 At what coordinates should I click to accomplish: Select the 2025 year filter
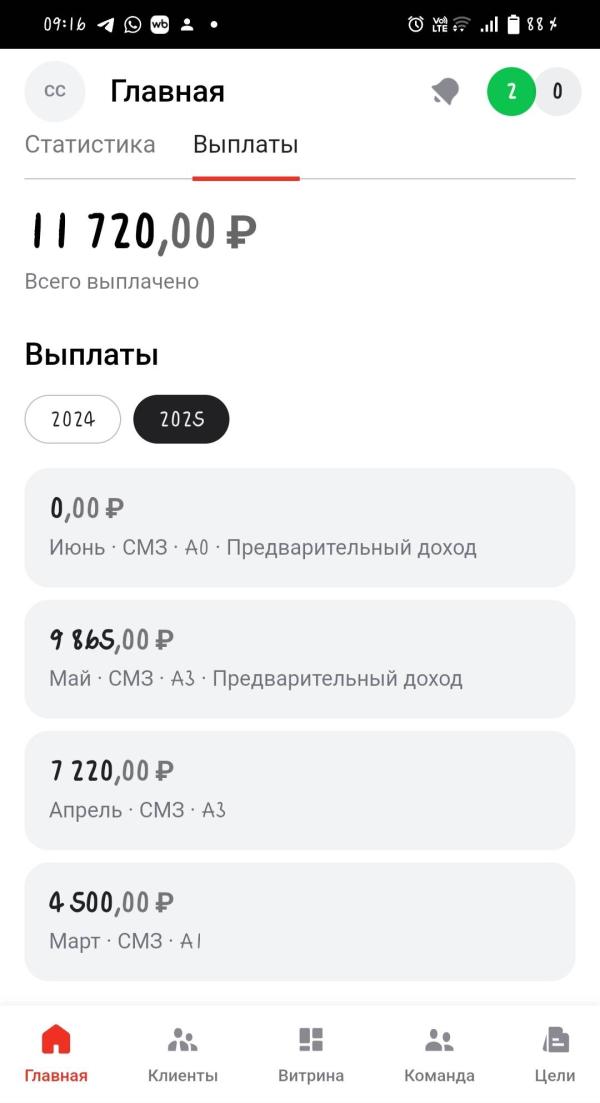click(x=181, y=419)
